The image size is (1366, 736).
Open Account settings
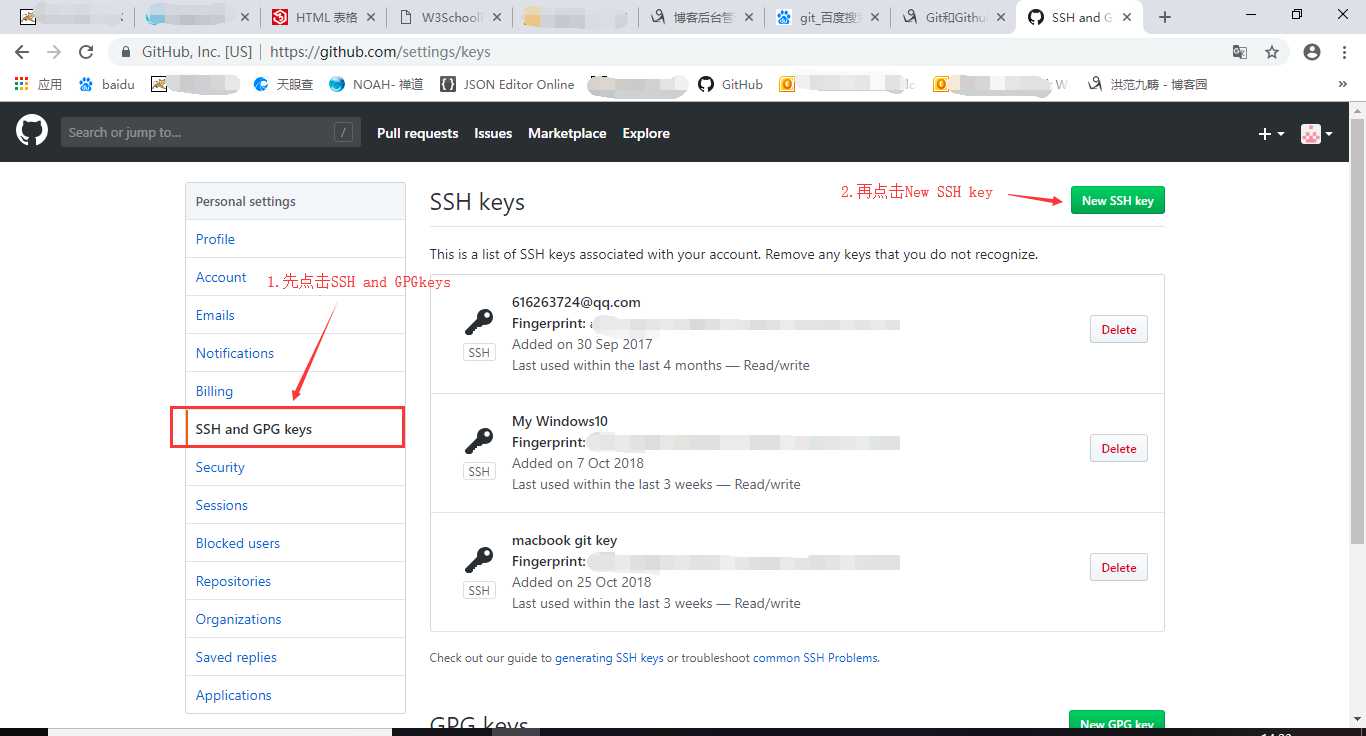point(295,277)
